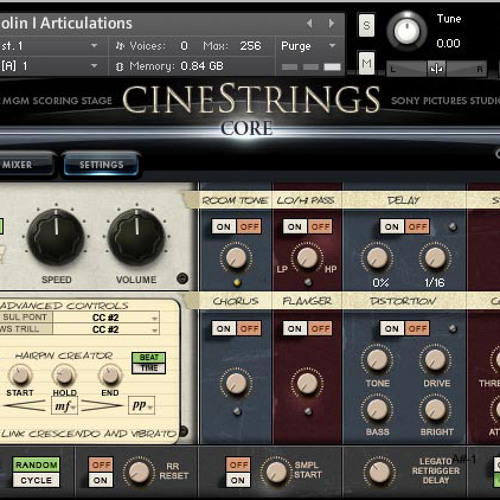This screenshot has height=500, width=500.
Task: Go to previous instrument preset arrow
Action: [x=310, y=23]
